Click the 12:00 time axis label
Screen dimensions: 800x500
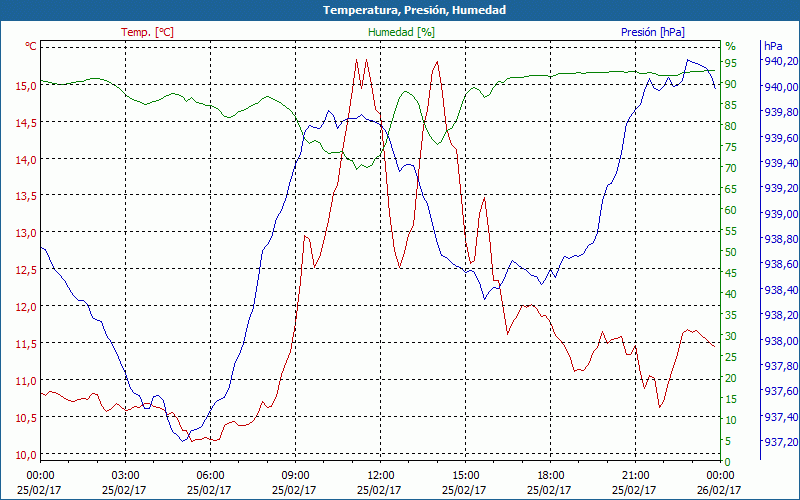coord(380,476)
